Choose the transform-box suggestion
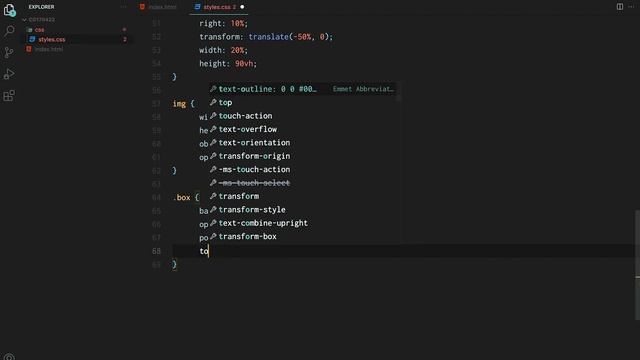The width and height of the screenshot is (640, 360). click(x=303, y=237)
